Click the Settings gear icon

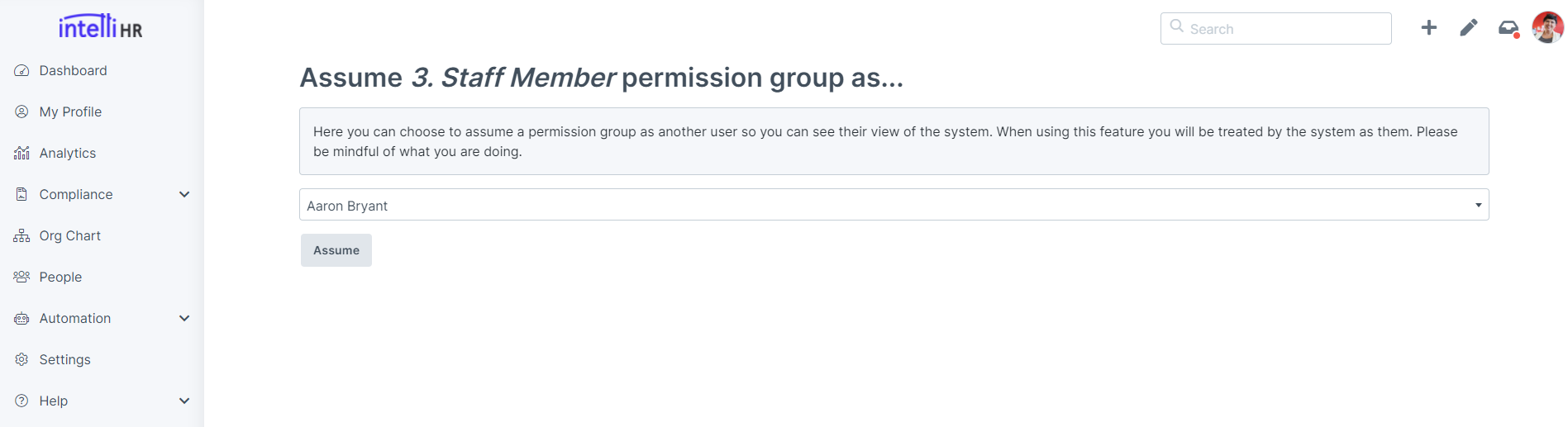[x=21, y=360]
